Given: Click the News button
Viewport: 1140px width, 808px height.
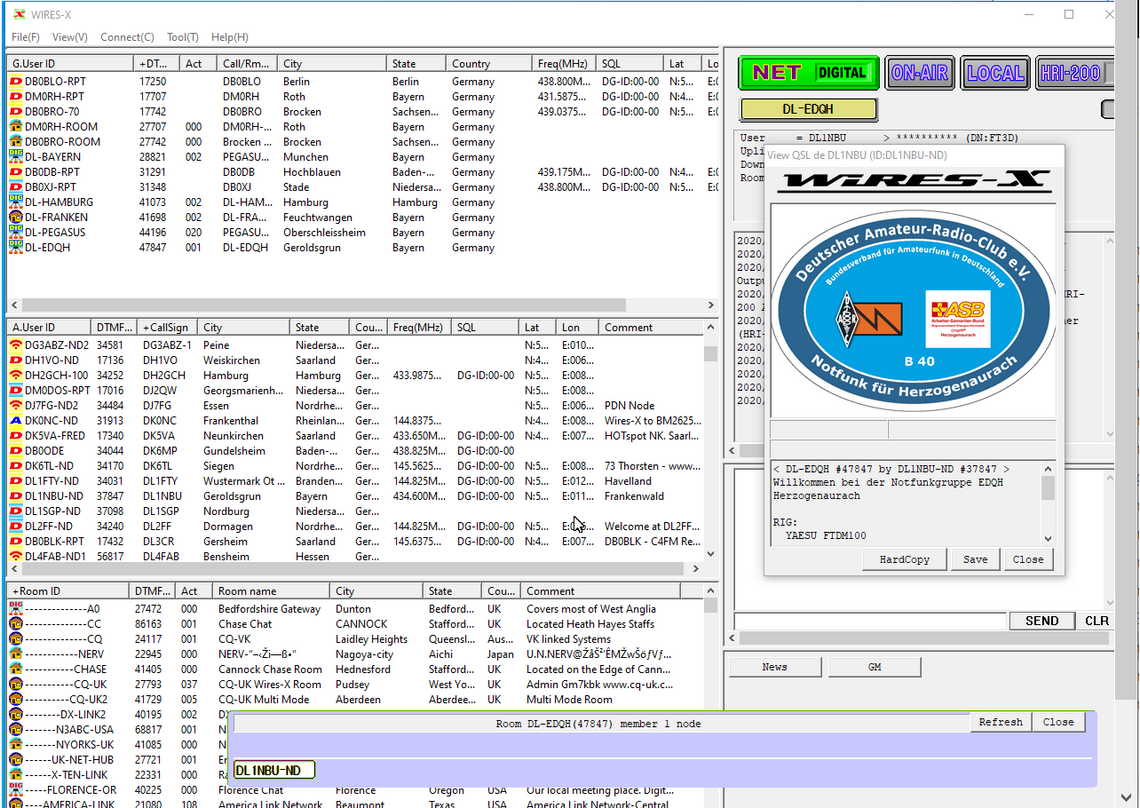Looking at the screenshot, I should click(x=775, y=667).
